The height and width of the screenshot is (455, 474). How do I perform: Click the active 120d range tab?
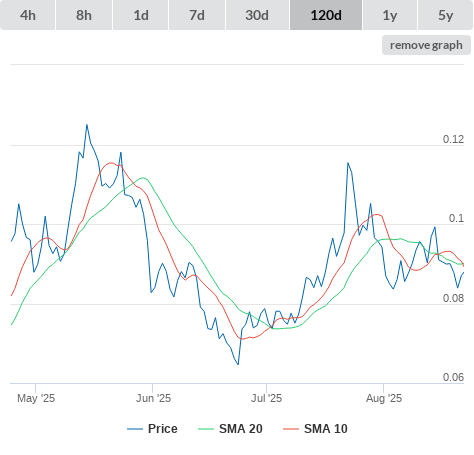pyautogui.click(x=326, y=15)
